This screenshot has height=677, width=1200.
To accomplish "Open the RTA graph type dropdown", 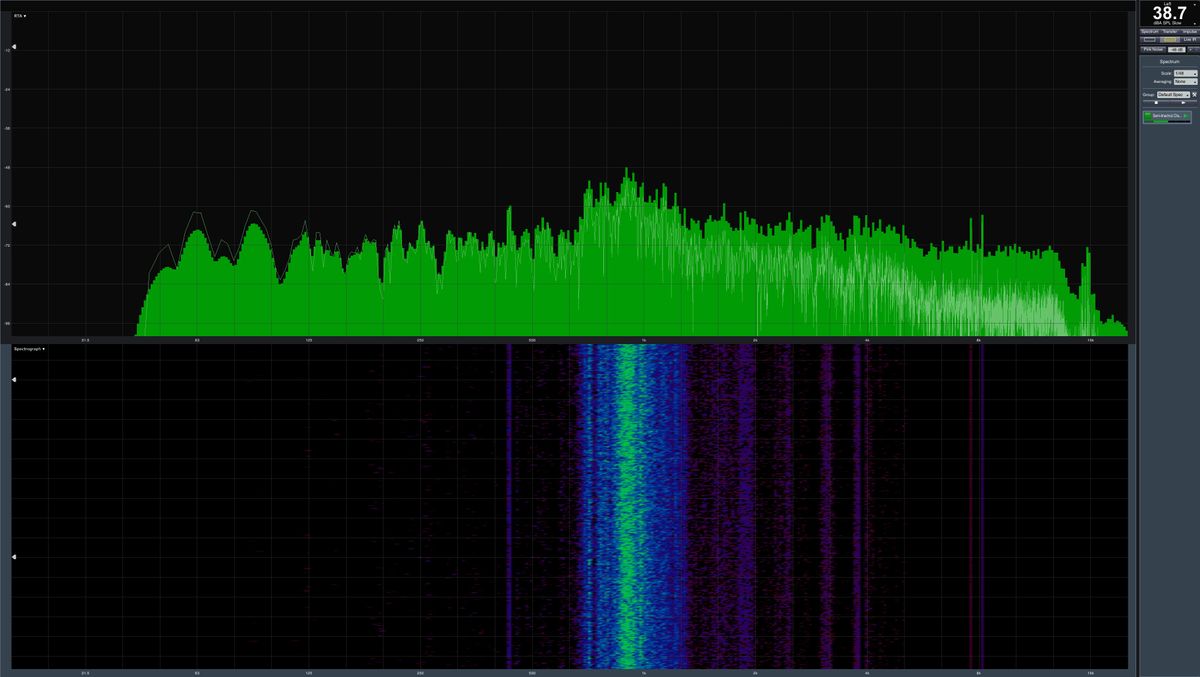I will click(19, 16).
